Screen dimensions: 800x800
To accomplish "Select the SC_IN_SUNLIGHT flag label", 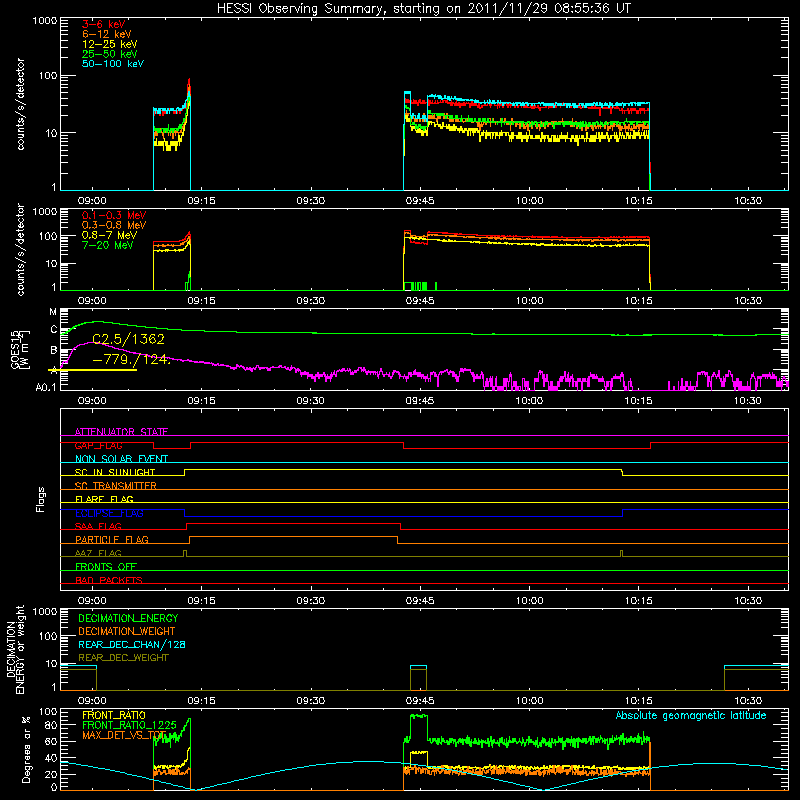I will 115,472.
